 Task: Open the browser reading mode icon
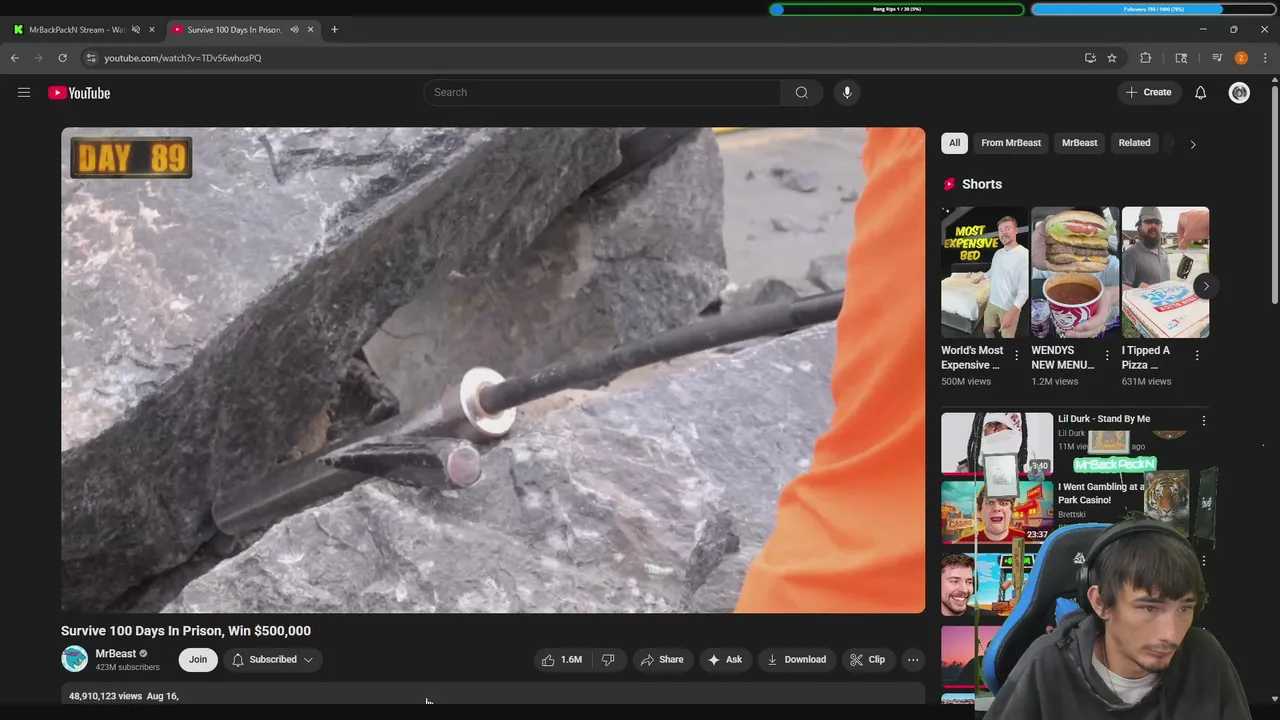(x=1181, y=58)
